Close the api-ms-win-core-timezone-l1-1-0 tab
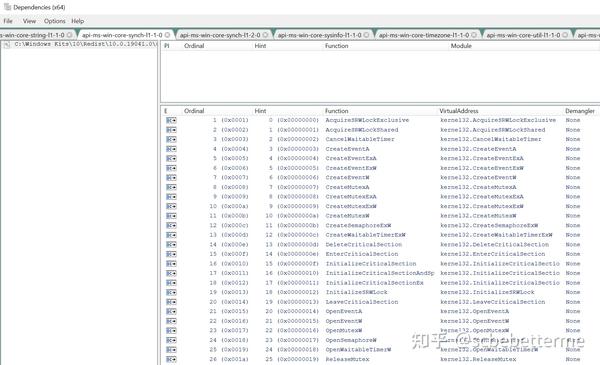Viewport: 600px width, 365px height. [x=474, y=35]
